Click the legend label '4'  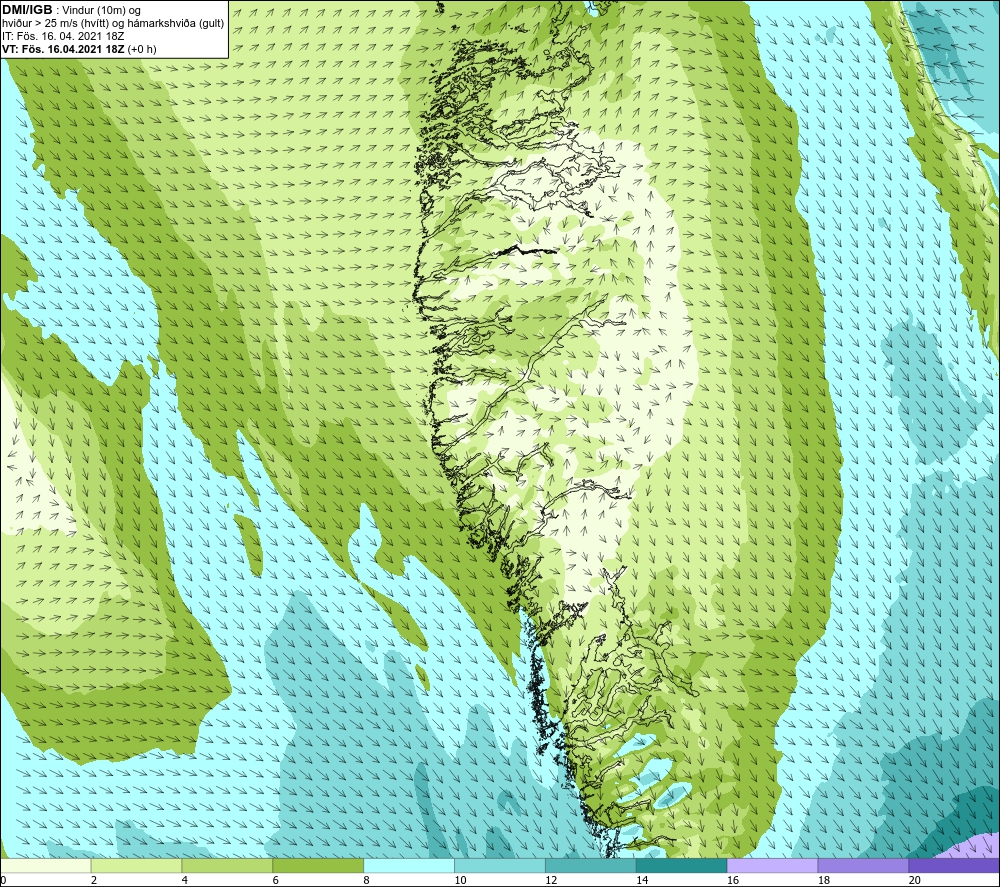[x=185, y=881]
